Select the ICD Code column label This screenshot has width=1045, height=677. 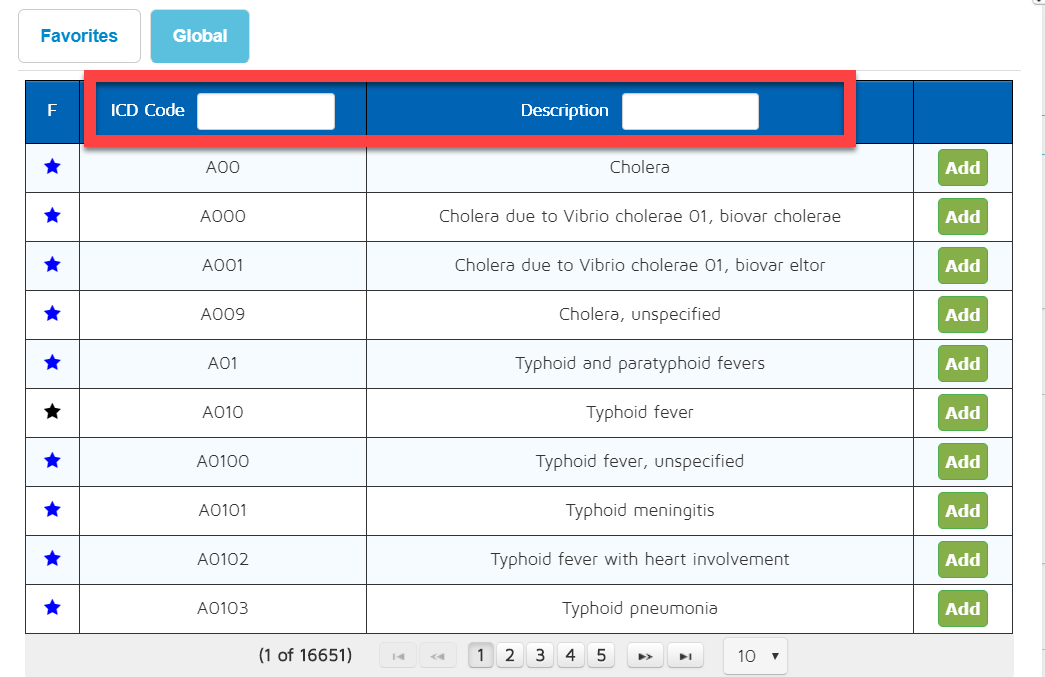(x=147, y=111)
